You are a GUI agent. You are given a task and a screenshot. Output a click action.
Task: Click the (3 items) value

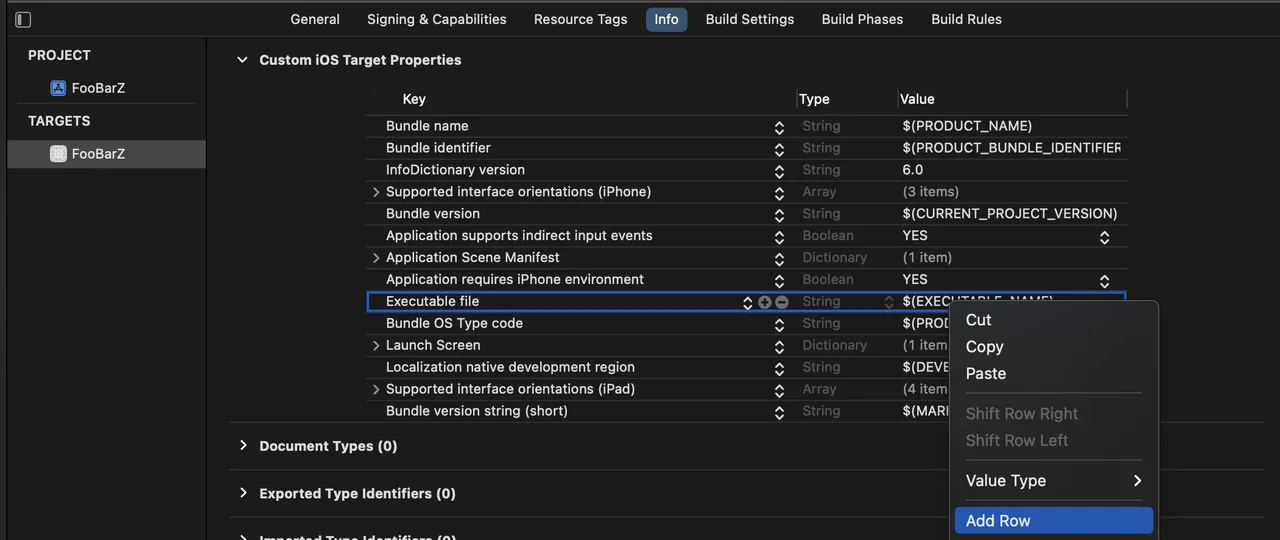coord(930,192)
